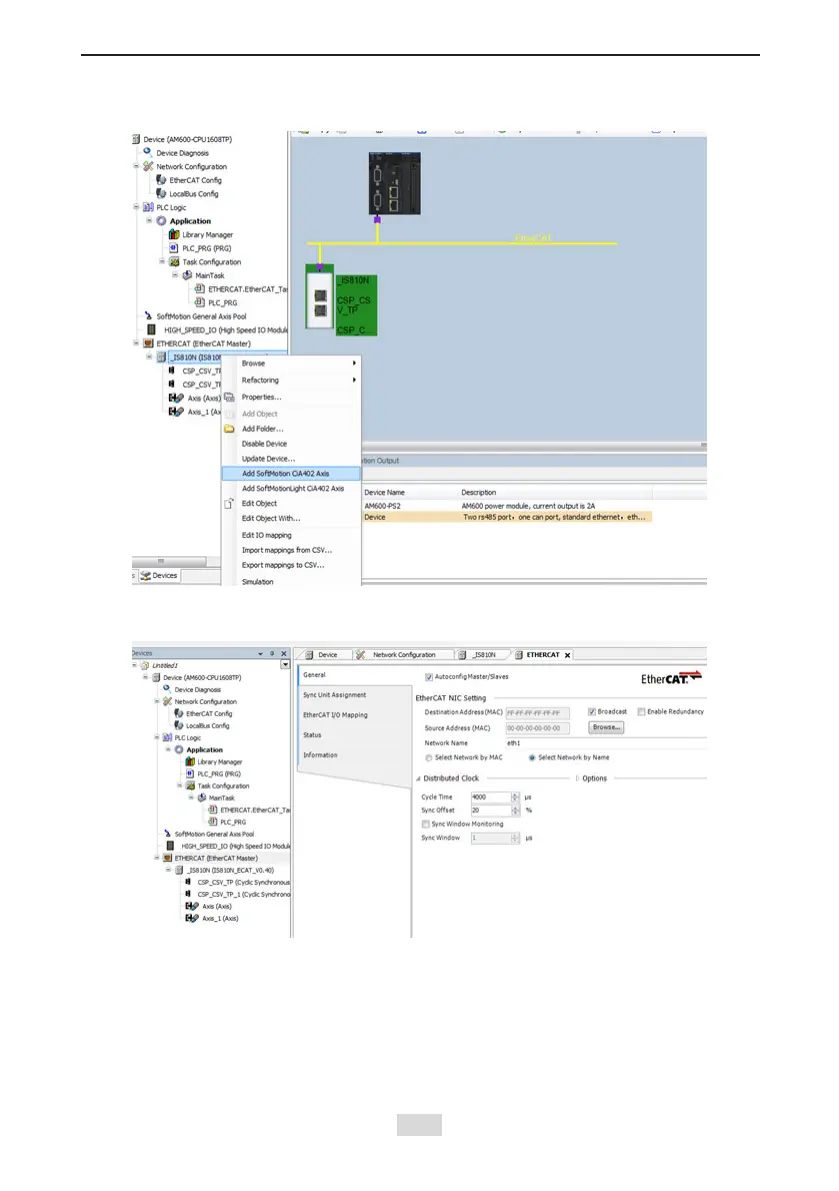Viewport: 839px width, 1191px height.
Task: Click LocalBus Config icon in upper device tree
Action: (x=161, y=194)
